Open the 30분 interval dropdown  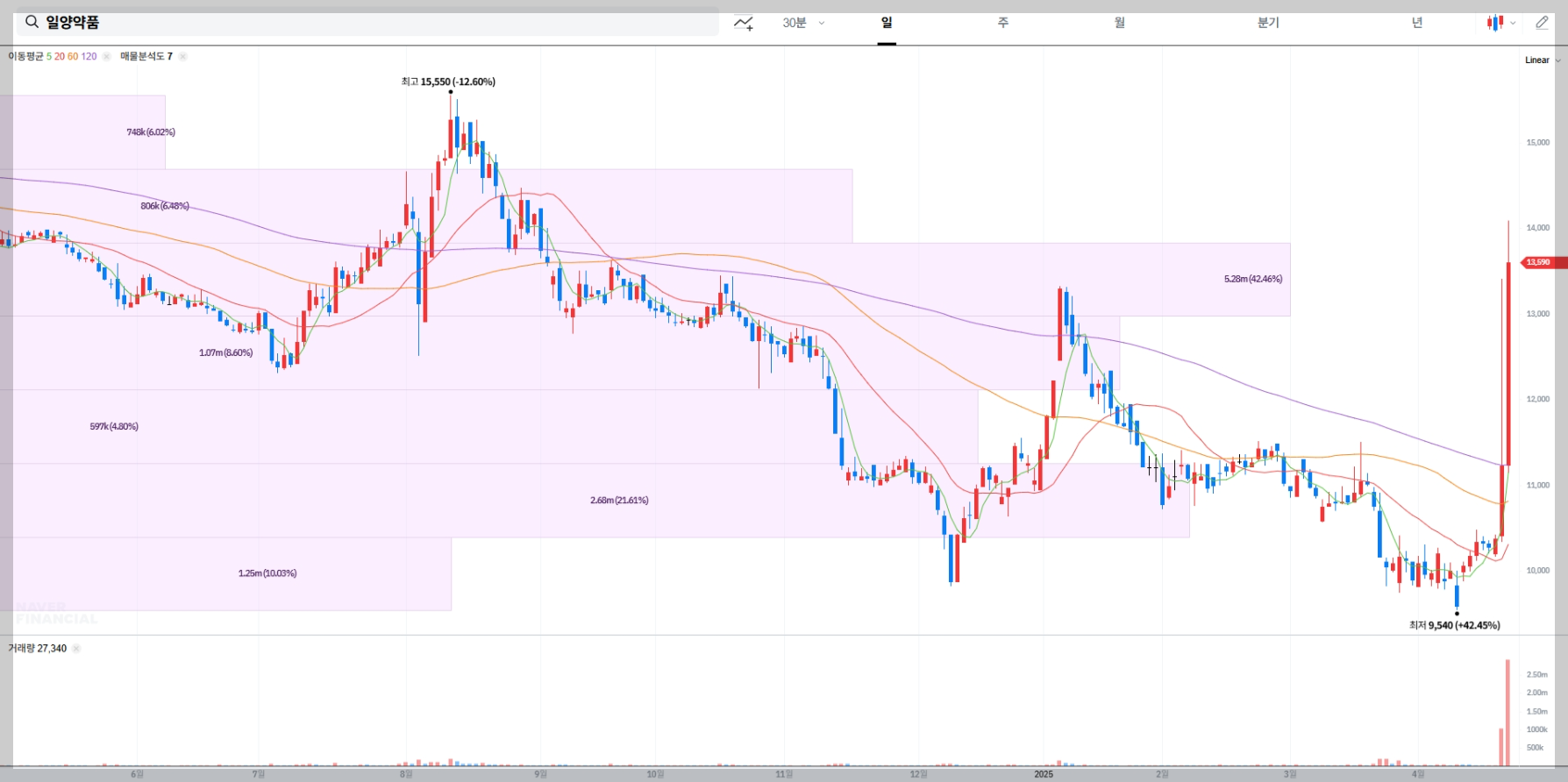(803, 23)
